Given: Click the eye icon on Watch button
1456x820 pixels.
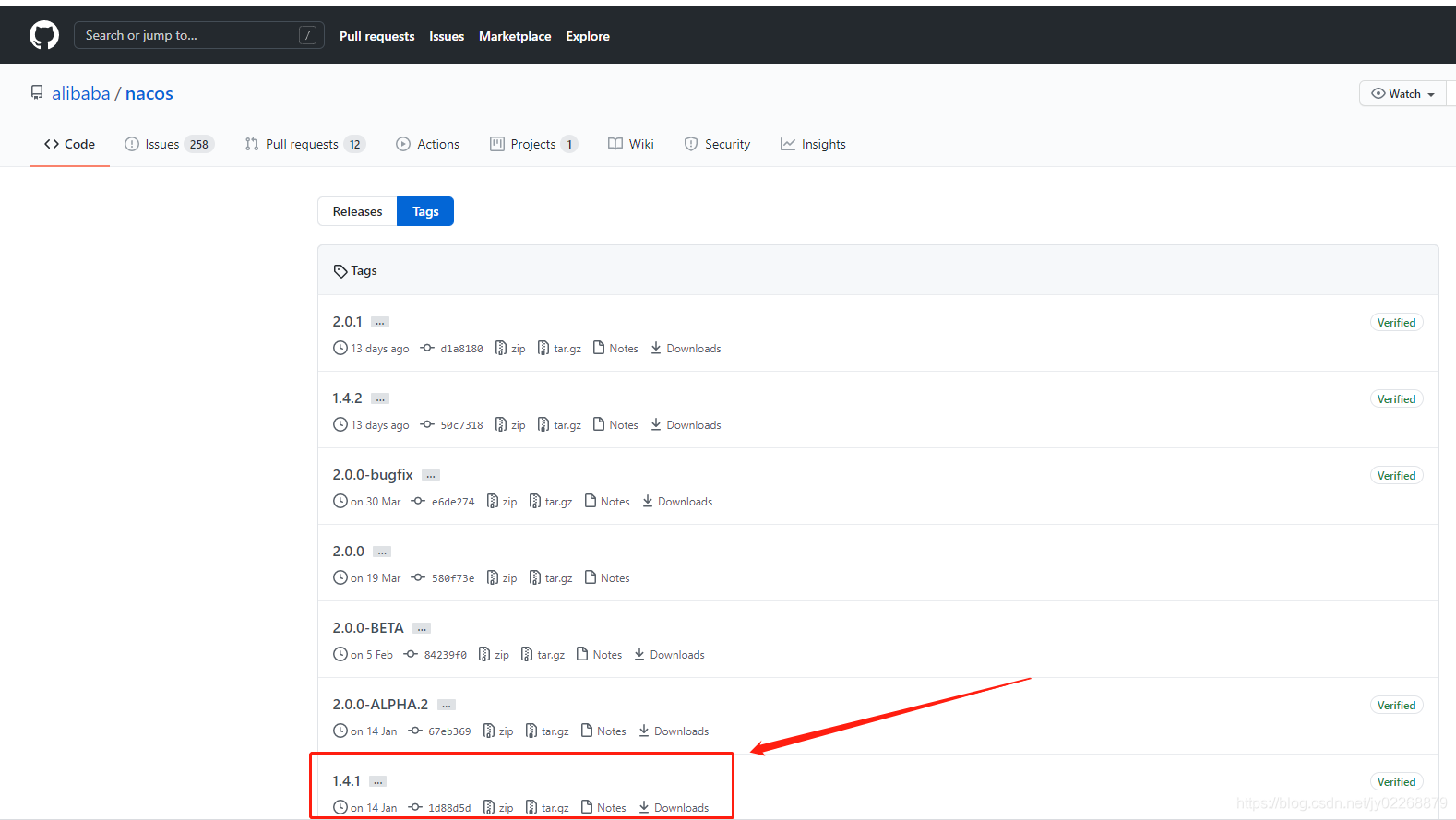Looking at the screenshot, I should pos(1378,93).
